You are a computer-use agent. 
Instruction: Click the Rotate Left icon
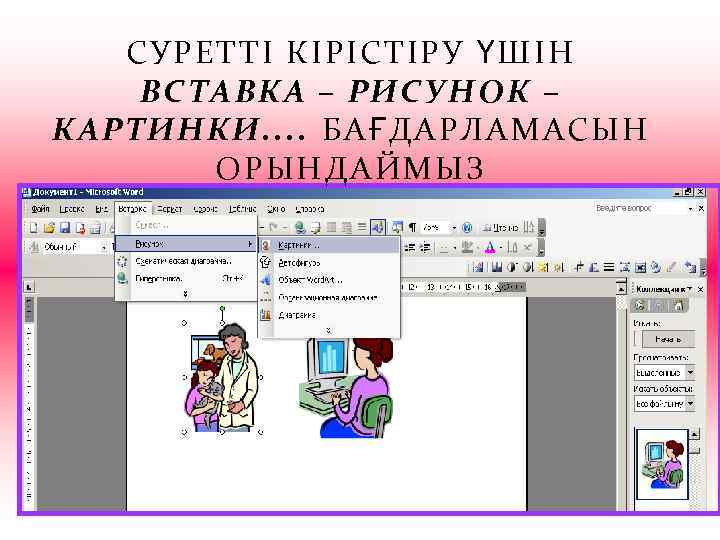coord(593,267)
